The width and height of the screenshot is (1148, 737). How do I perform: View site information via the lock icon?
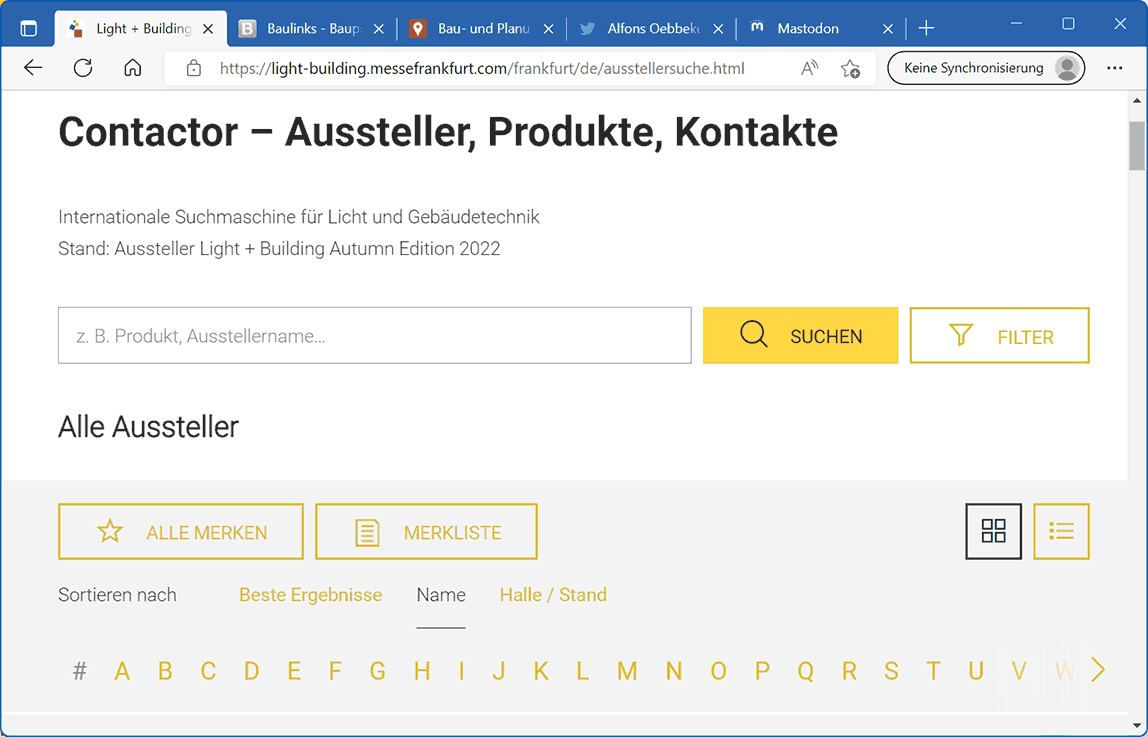[194, 68]
